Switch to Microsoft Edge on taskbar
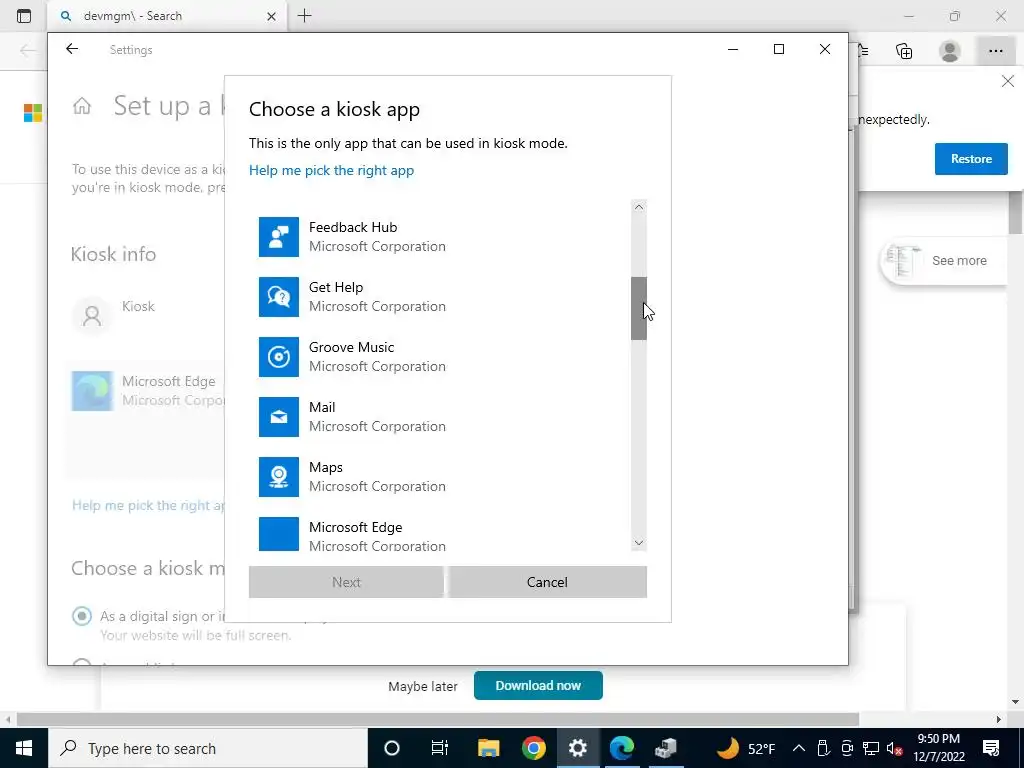The height and width of the screenshot is (768, 1024). [x=622, y=748]
